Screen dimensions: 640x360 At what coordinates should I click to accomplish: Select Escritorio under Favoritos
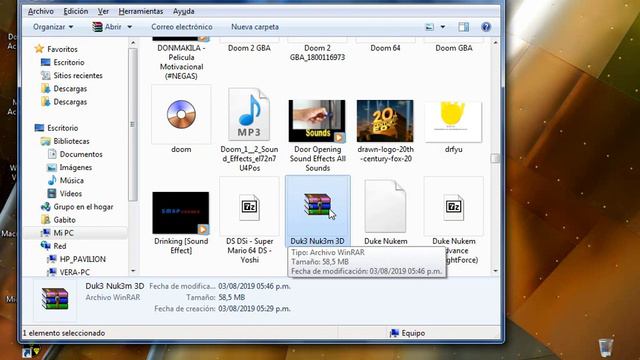pos(63,62)
